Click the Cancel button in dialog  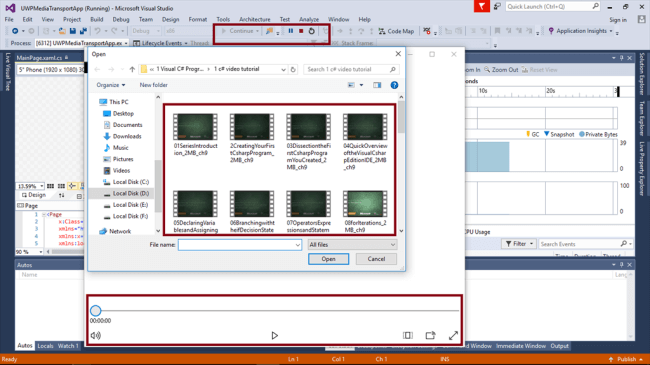376,259
